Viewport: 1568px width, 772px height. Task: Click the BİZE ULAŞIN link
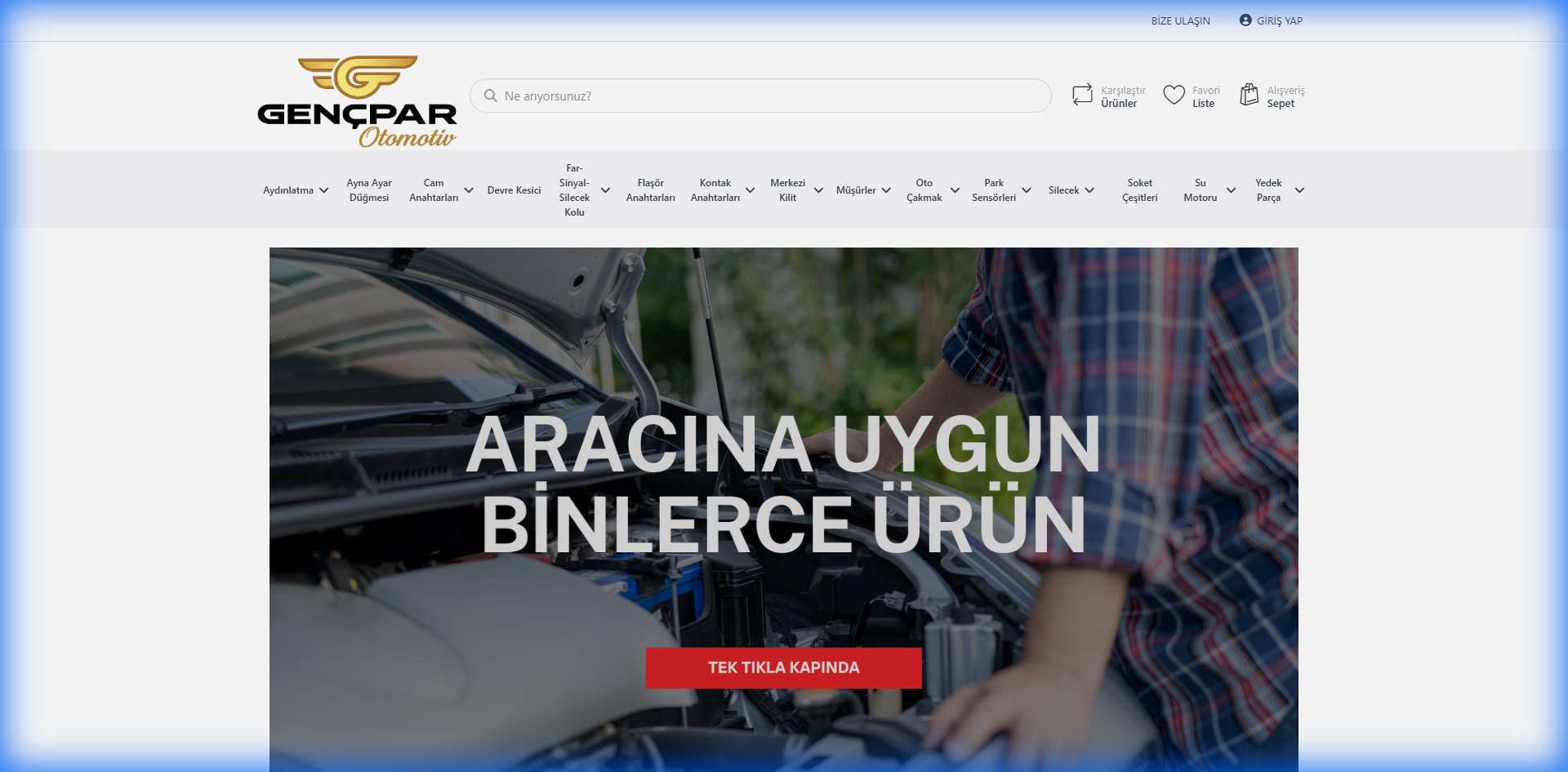point(1180,20)
